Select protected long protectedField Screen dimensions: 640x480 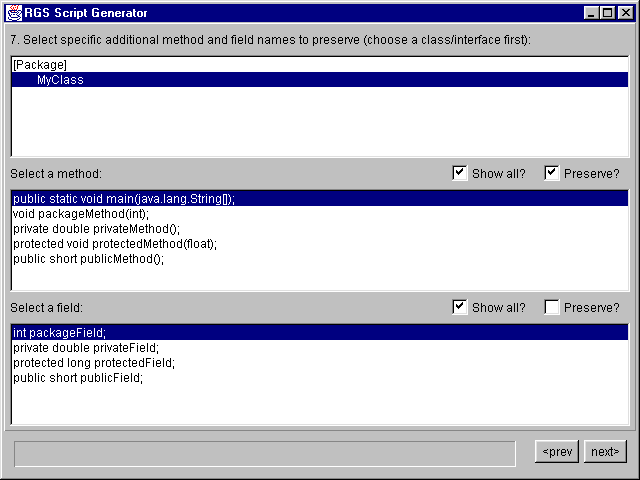click(x=320, y=362)
